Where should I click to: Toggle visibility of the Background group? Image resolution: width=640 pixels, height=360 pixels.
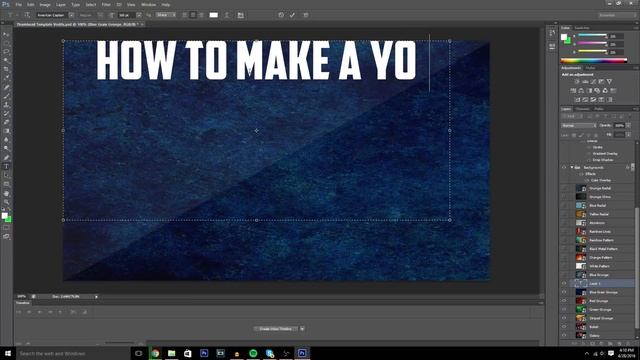[x=564, y=167]
